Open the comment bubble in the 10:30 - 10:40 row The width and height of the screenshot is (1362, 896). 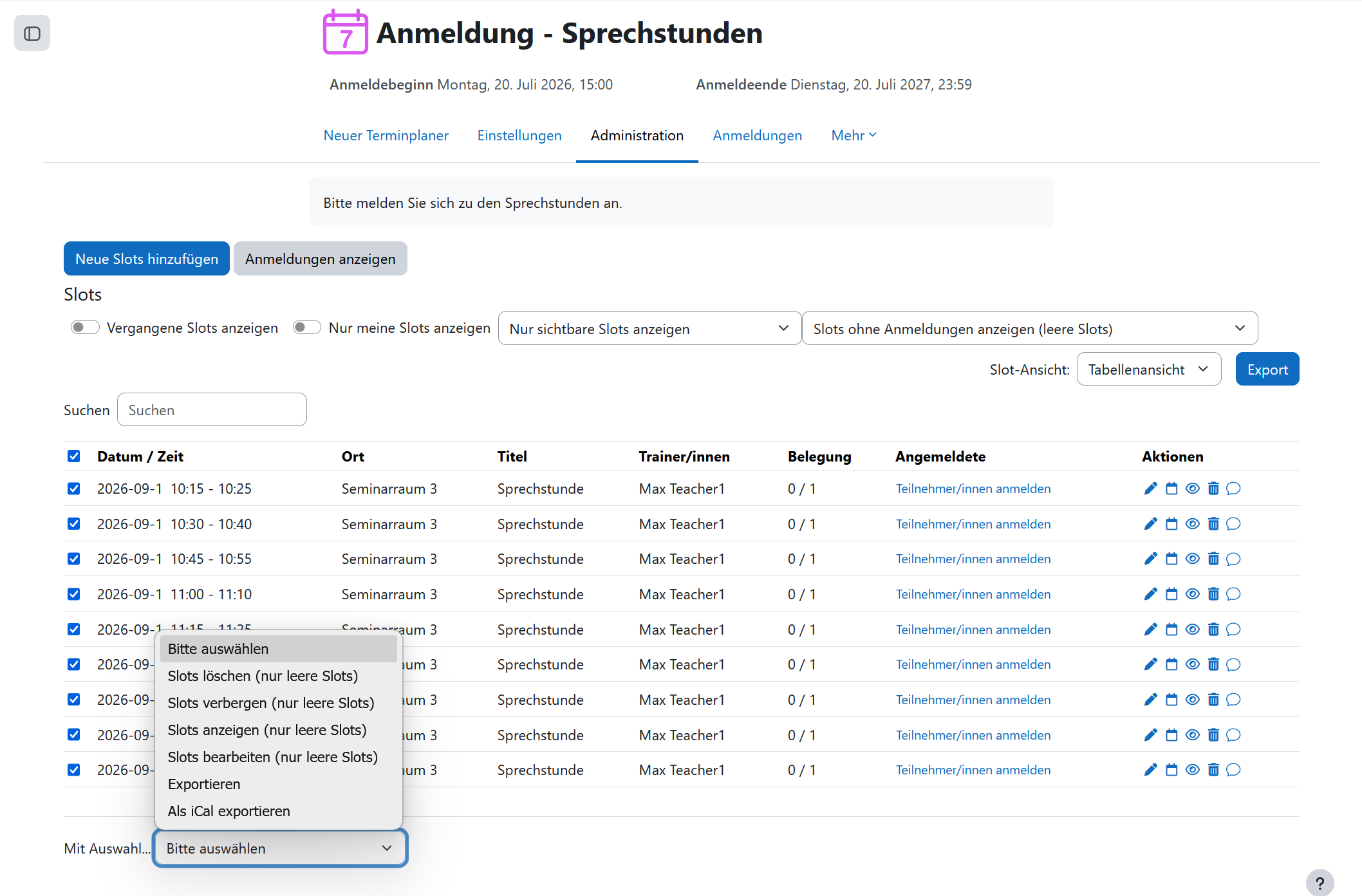[1233, 524]
